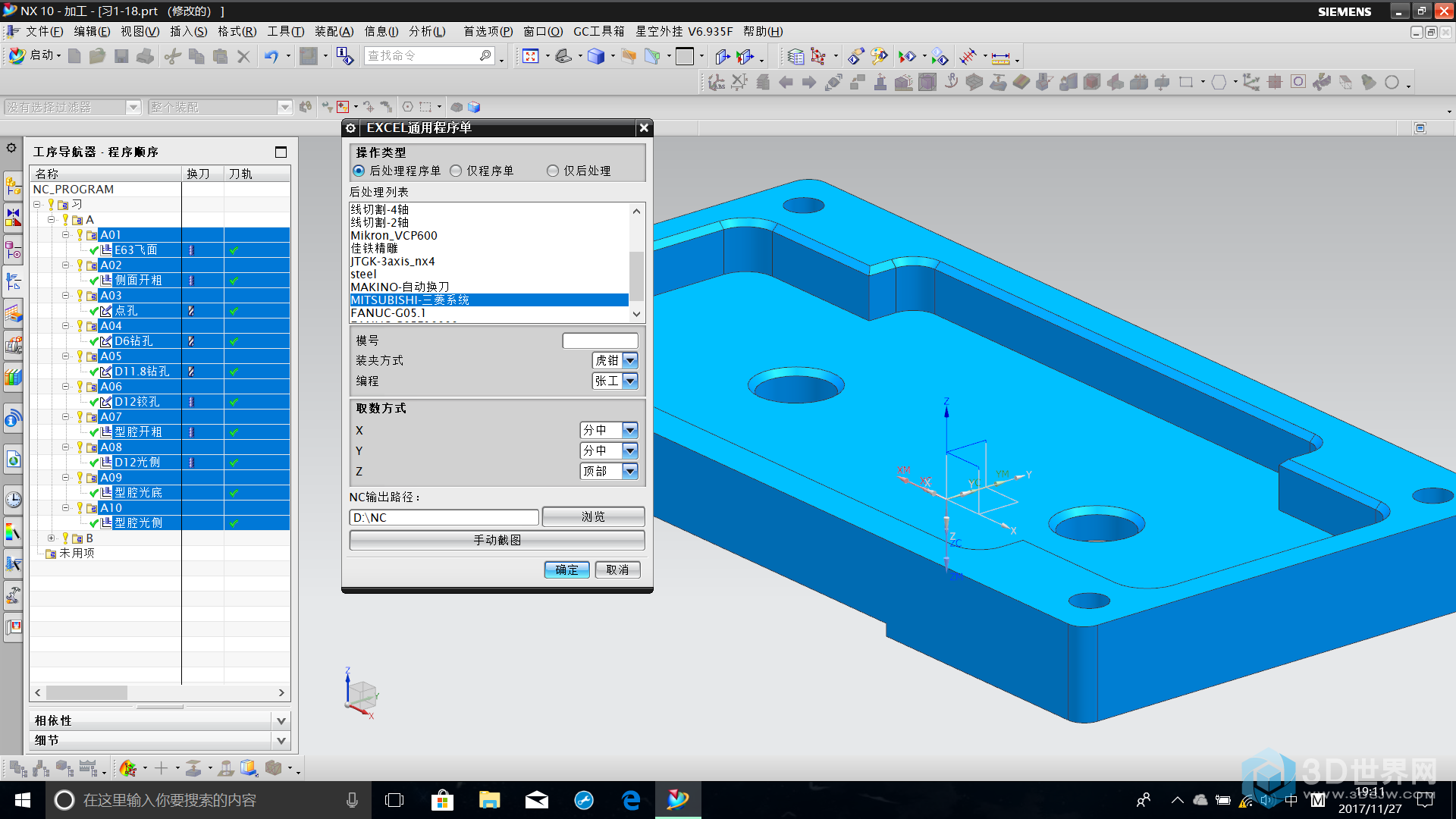Open Microsoft Store from taskbar
The height and width of the screenshot is (819, 1456).
click(x=442, y=800)
